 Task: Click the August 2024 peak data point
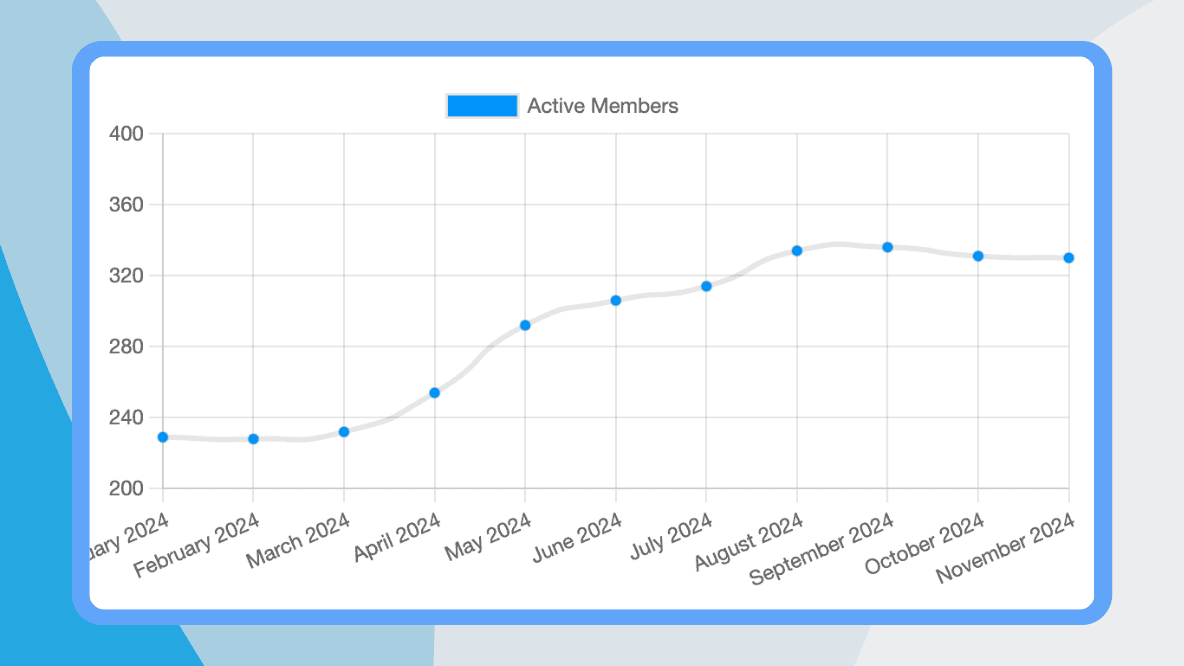tap(796, 250)
